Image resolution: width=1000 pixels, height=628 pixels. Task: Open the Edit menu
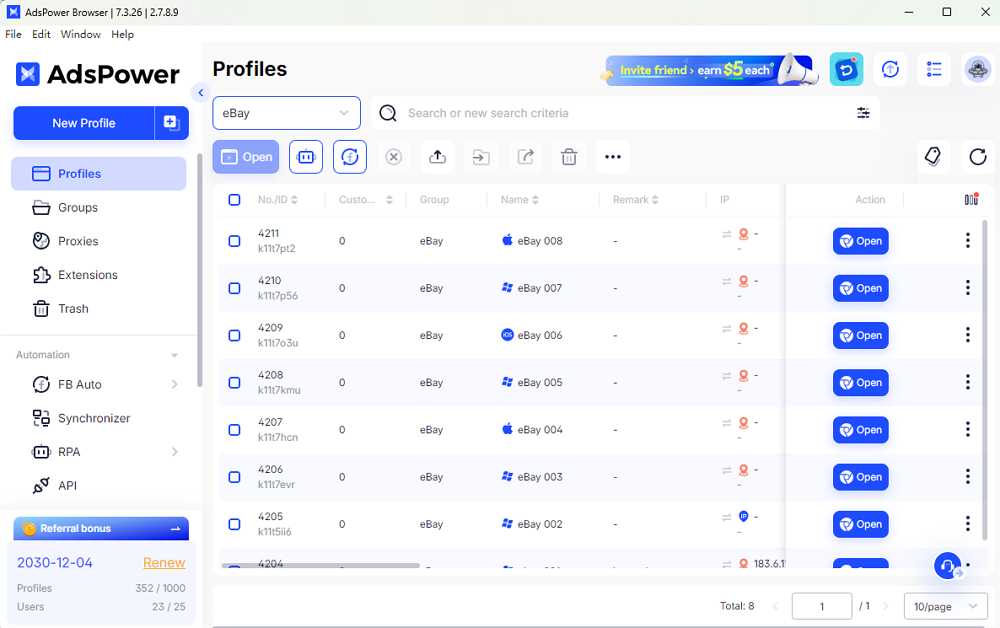[x=41, y=34]
